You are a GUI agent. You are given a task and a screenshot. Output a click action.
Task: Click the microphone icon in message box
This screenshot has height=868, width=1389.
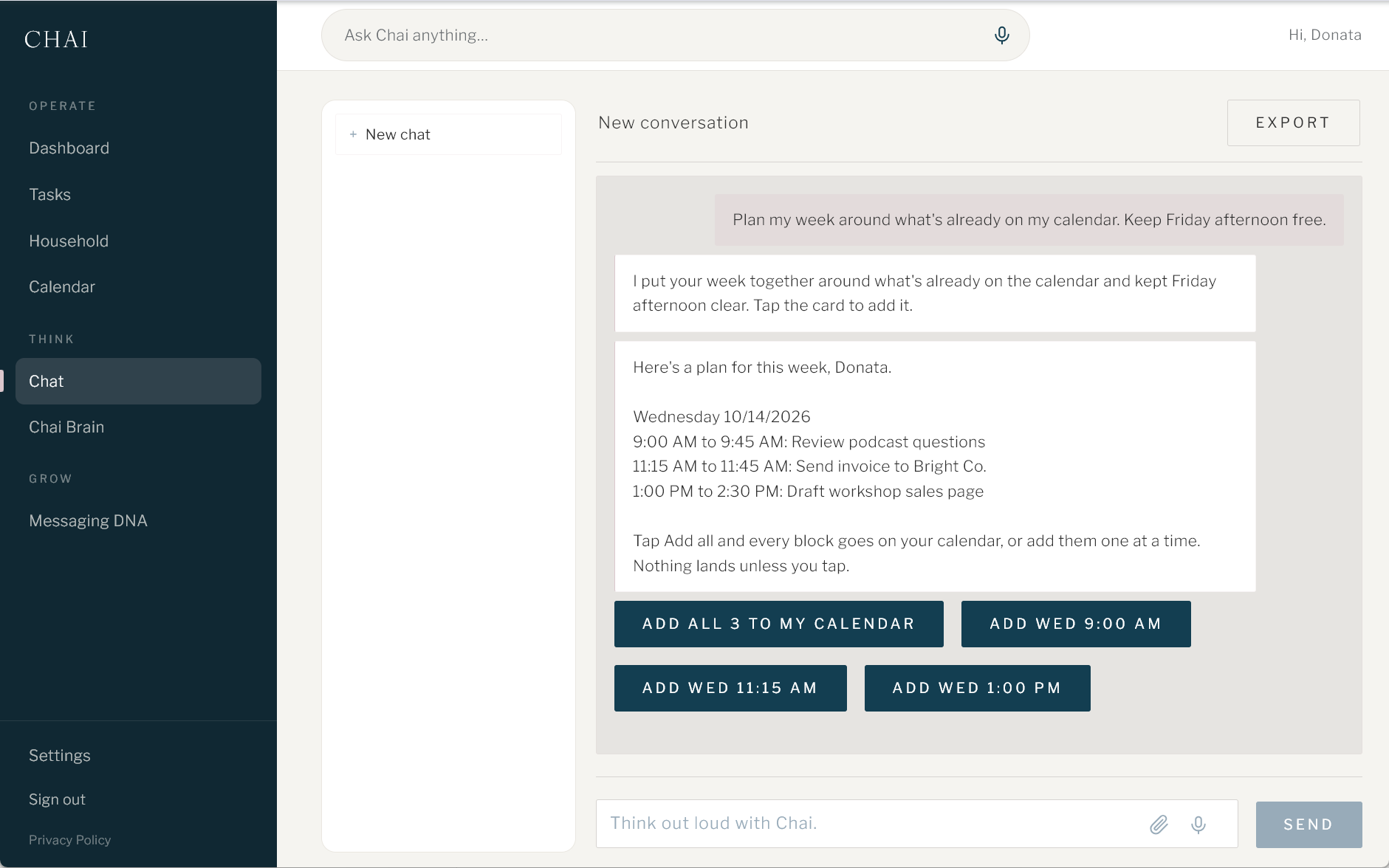tap(1198, 824)
